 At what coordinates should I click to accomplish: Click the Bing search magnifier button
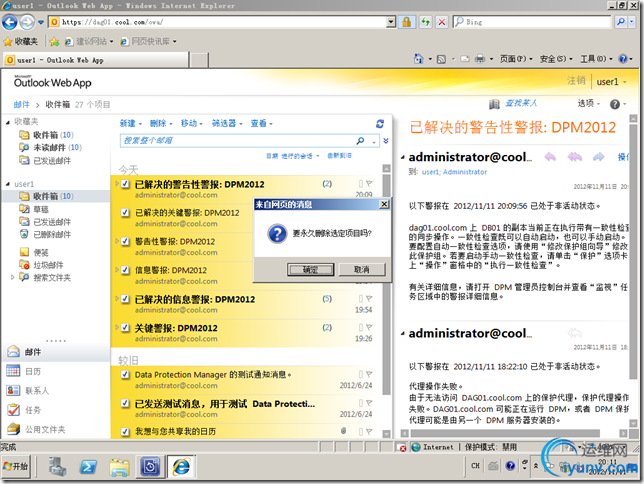tap(621, 22)
